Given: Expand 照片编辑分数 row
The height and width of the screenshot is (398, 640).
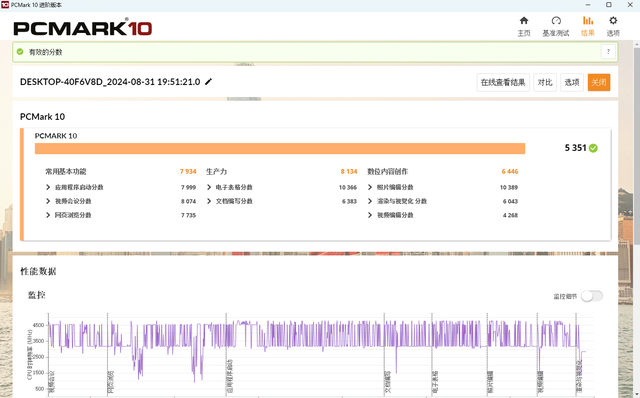Looking at the screenshot, I should (x=370, y=187).
